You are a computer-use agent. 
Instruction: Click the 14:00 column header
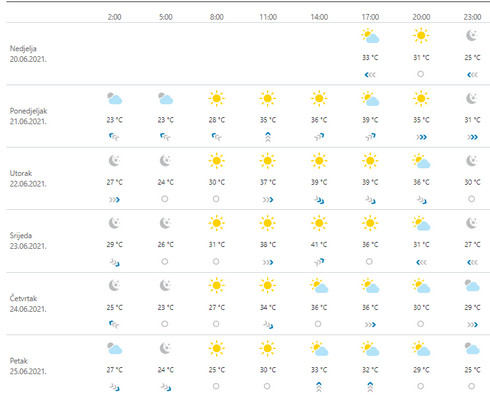coord(319,17)
